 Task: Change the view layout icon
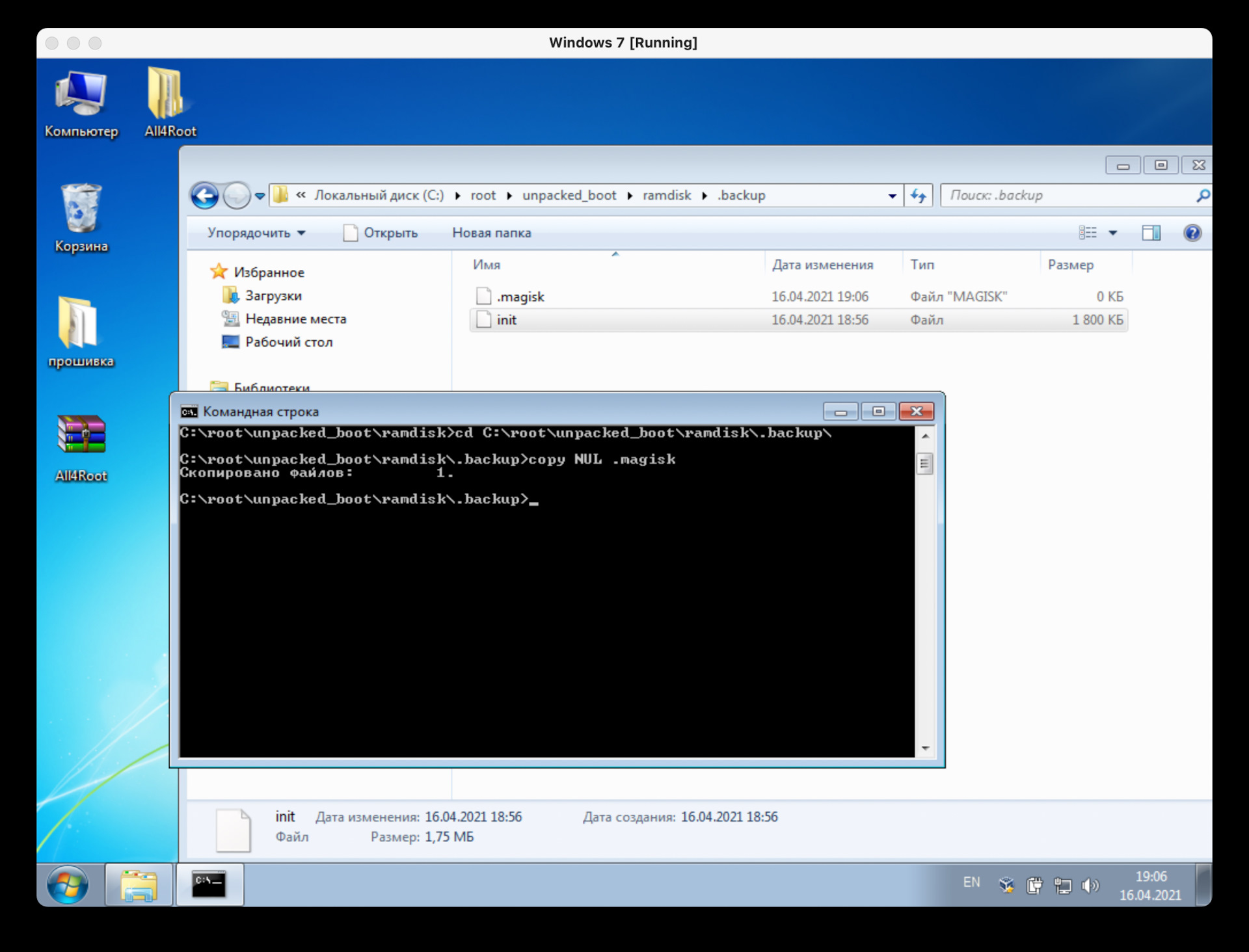[x=1087, y=233]
